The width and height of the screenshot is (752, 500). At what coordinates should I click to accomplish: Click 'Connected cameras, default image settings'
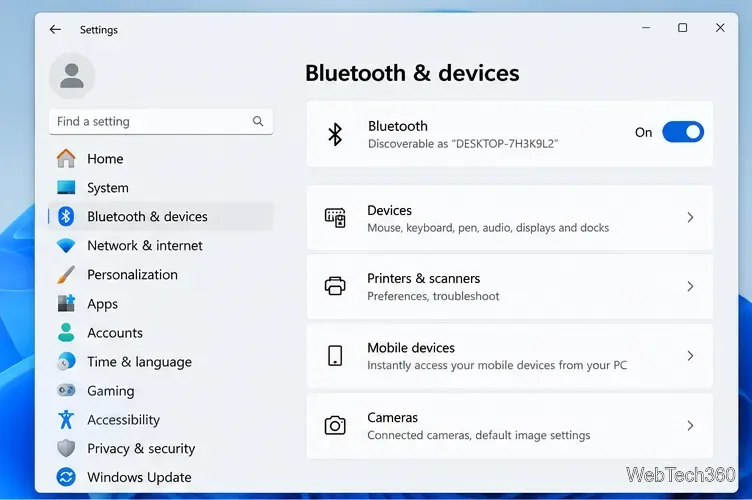pos(479,435)
